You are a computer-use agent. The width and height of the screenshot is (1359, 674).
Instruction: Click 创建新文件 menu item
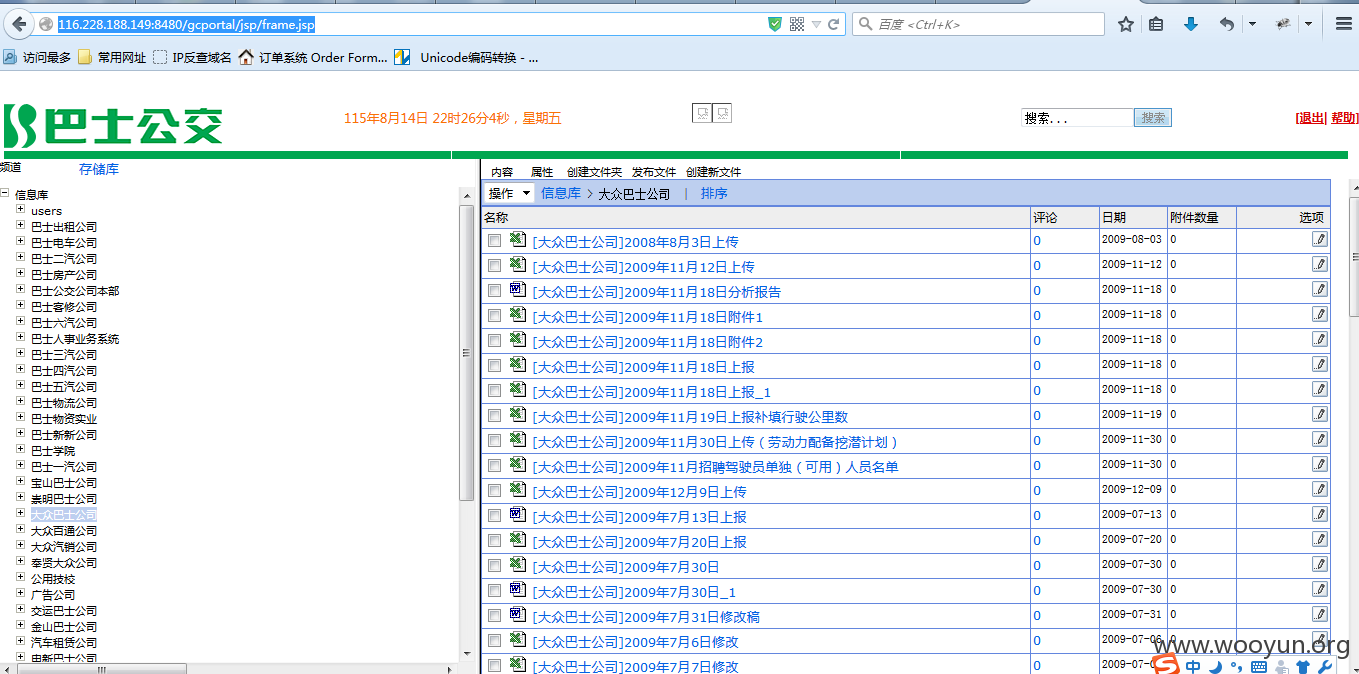(714, 172)
